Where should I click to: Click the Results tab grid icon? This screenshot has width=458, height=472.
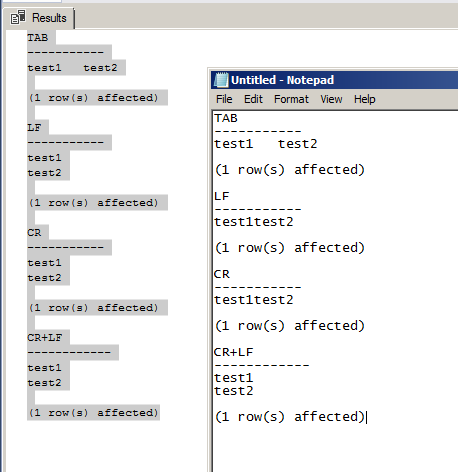pos(18,17)
